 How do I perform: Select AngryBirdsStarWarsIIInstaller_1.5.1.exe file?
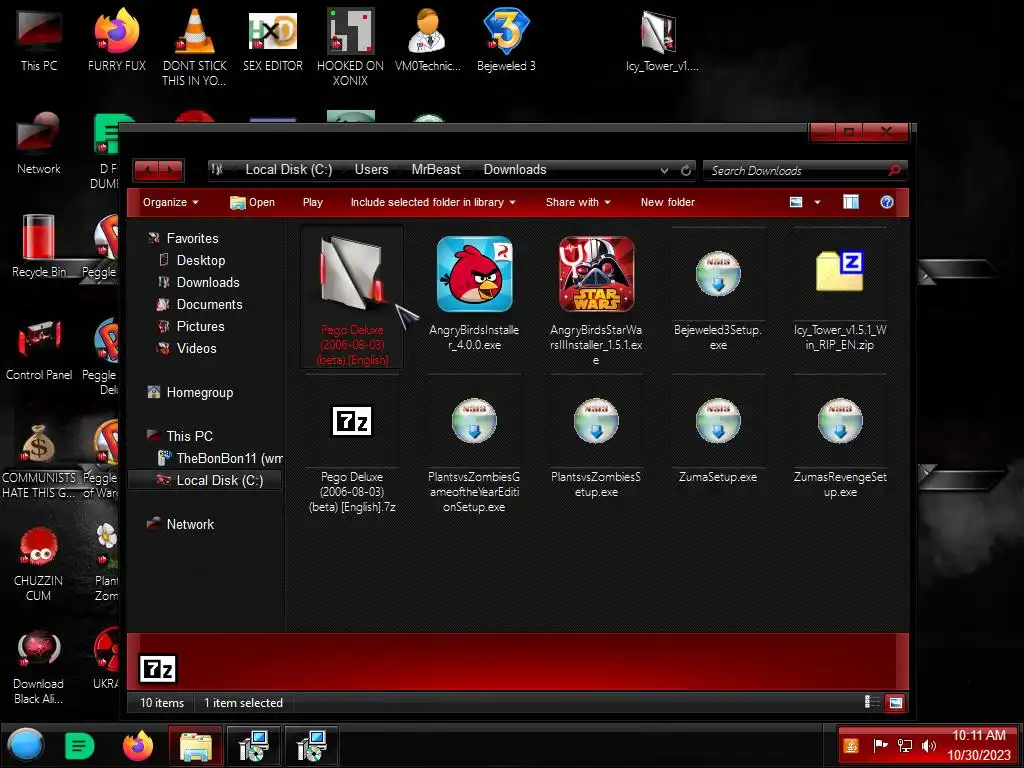[596, 300]
